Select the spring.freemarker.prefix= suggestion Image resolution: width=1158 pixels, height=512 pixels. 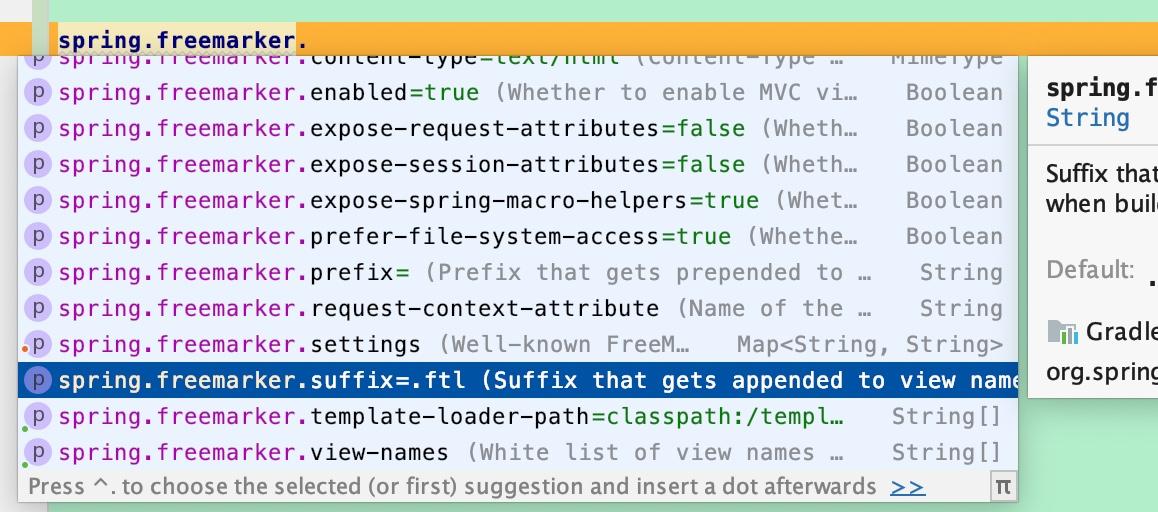[x=518, y=273]
